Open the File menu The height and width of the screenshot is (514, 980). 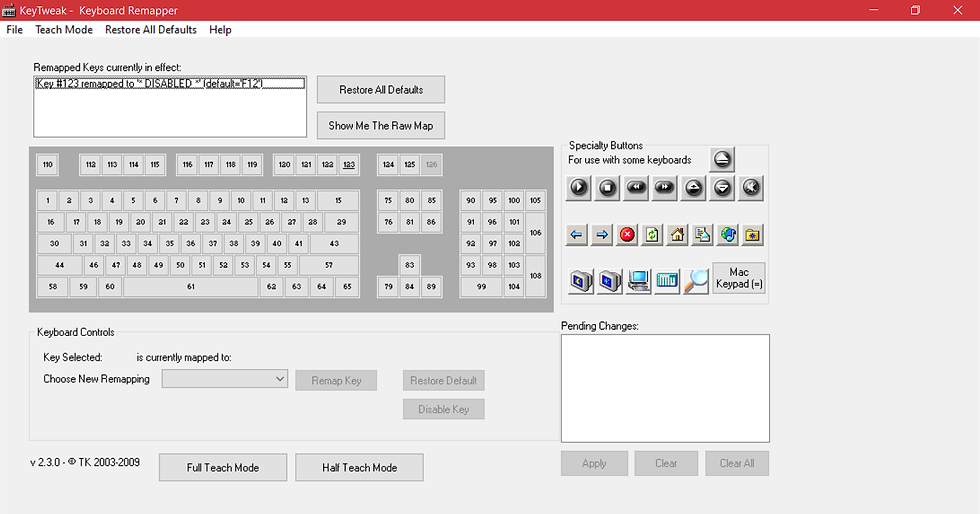click(14, 29)
